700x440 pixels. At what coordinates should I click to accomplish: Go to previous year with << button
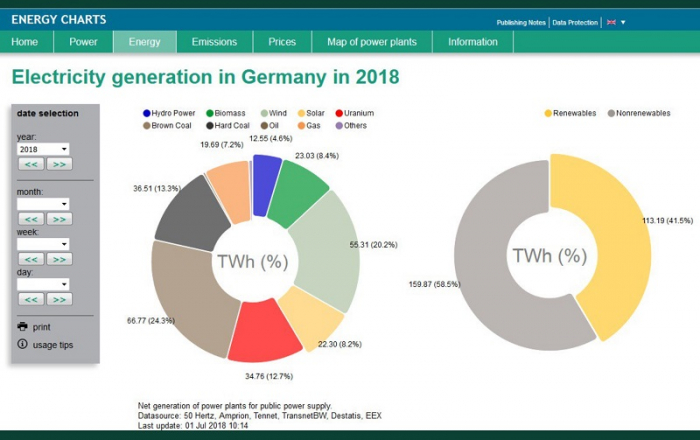31,164
